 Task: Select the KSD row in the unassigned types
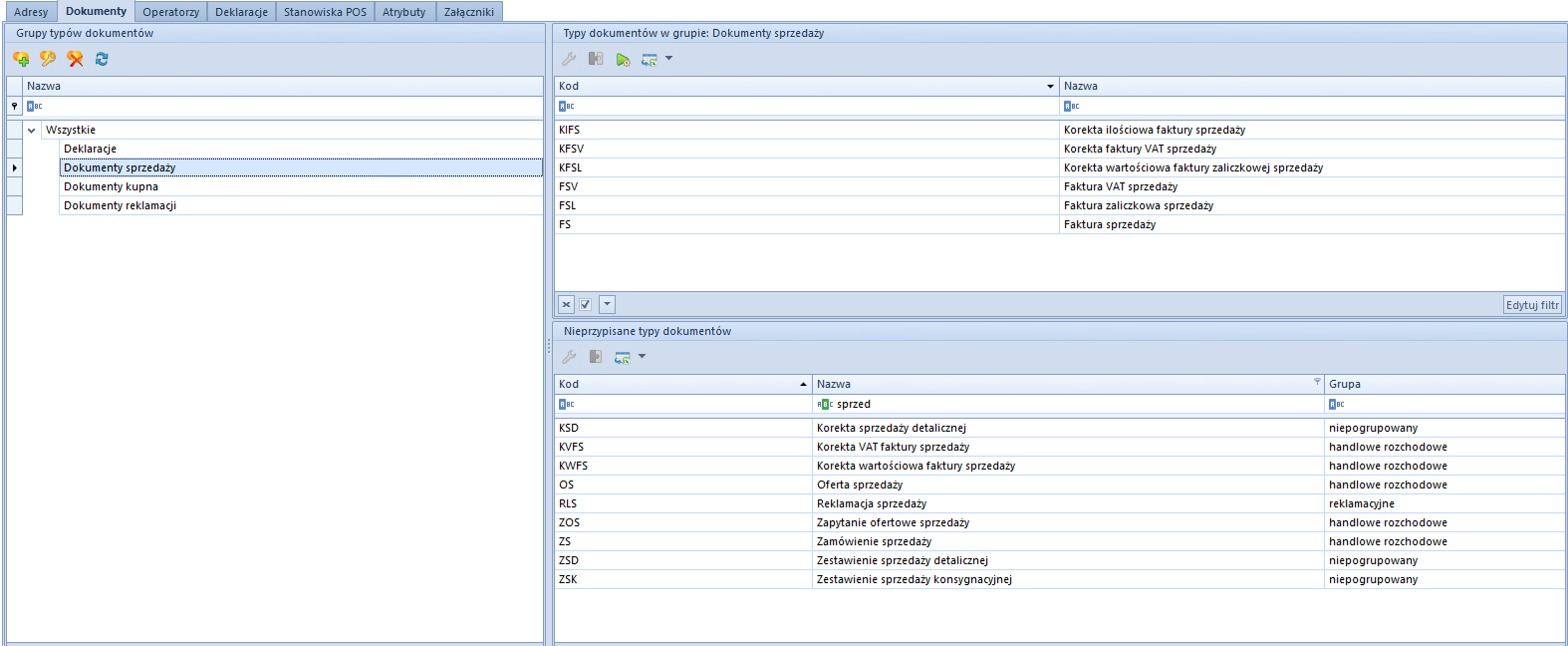(1060, 428)
